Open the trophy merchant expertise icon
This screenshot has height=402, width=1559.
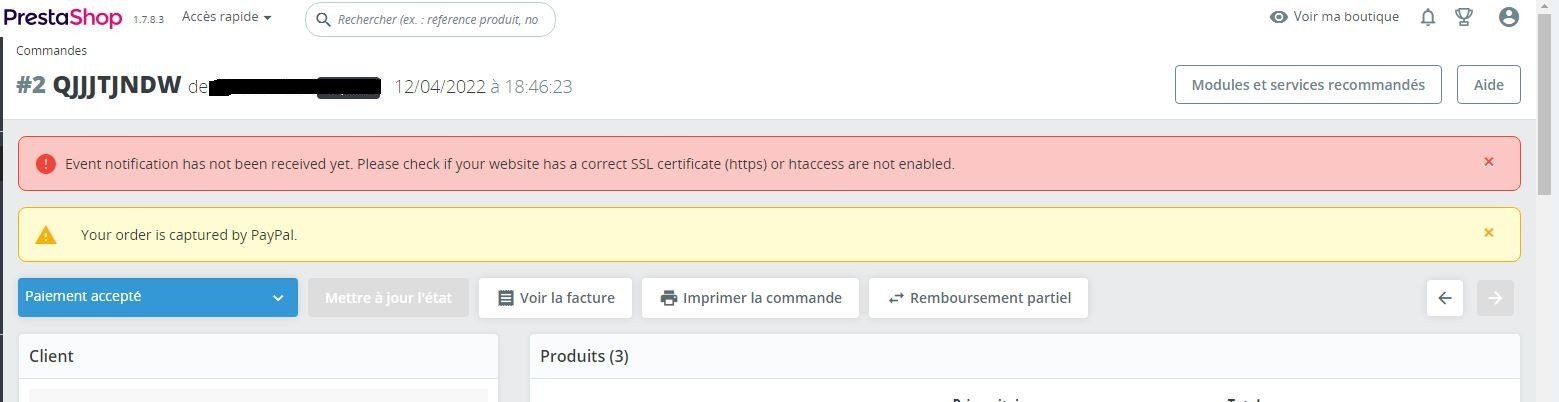[1464, 17]
